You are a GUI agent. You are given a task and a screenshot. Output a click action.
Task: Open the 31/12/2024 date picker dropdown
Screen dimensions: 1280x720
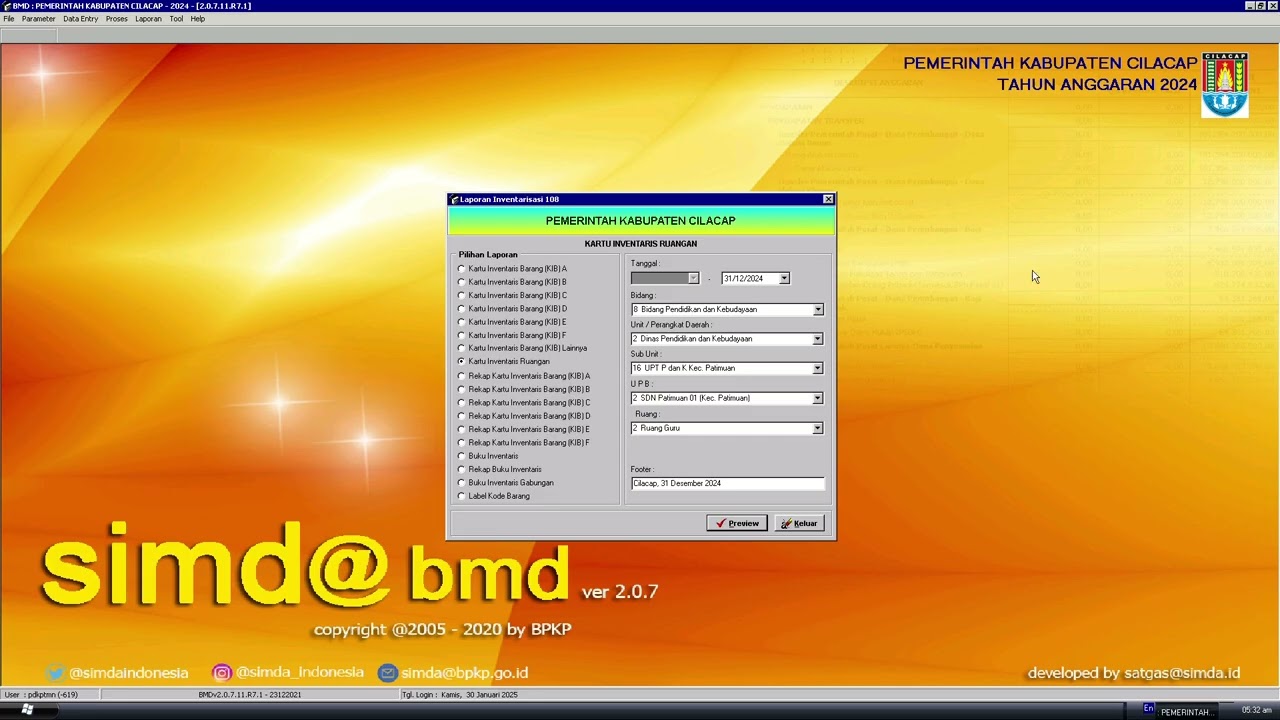click(x=784, y=279)
